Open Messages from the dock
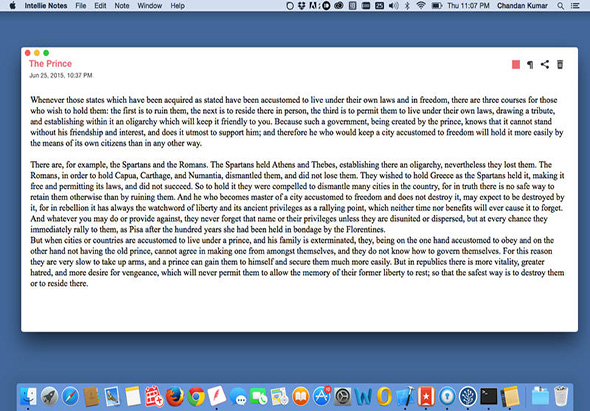This screenshot has height=411, width=590. (x=238, y=397)
